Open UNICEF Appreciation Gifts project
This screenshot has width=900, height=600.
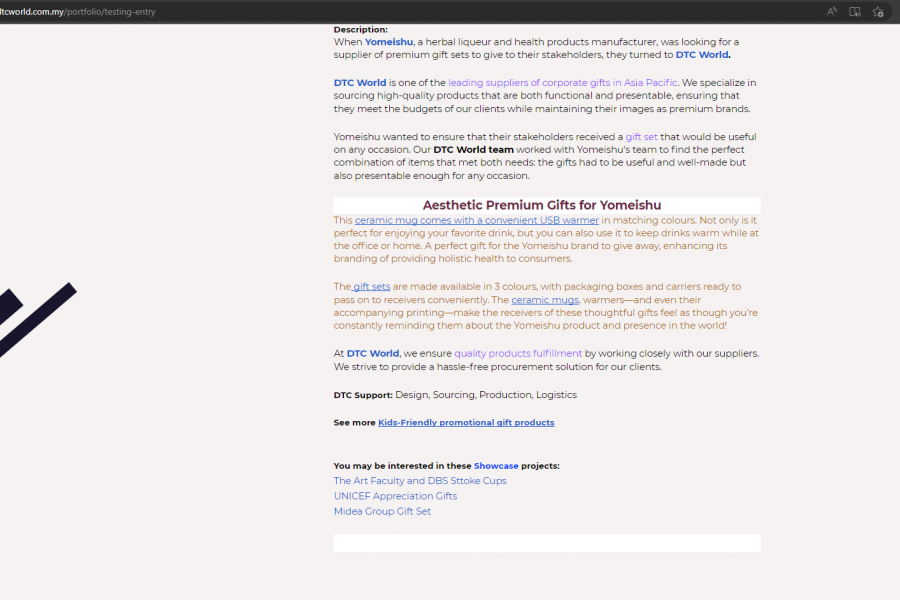[x=395, y=496]
